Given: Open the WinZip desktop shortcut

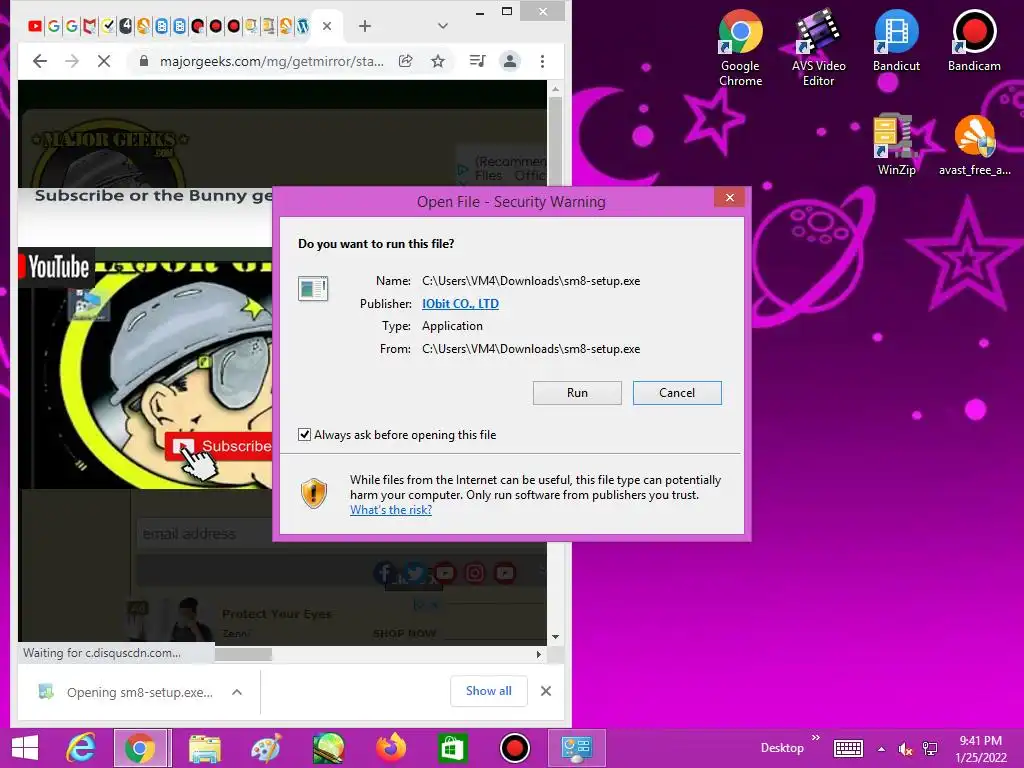Looking at the screenshot, I should click(x=896, y=144).
